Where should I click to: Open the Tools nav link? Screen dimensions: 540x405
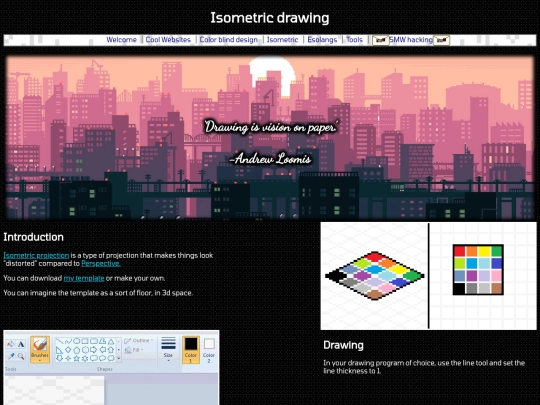354,40
